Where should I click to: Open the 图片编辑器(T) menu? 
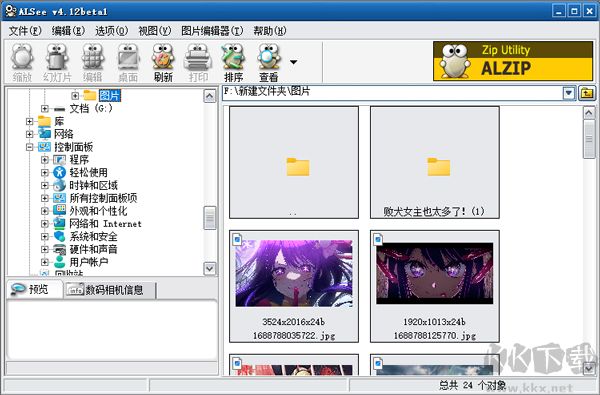[x=212, y=31]
